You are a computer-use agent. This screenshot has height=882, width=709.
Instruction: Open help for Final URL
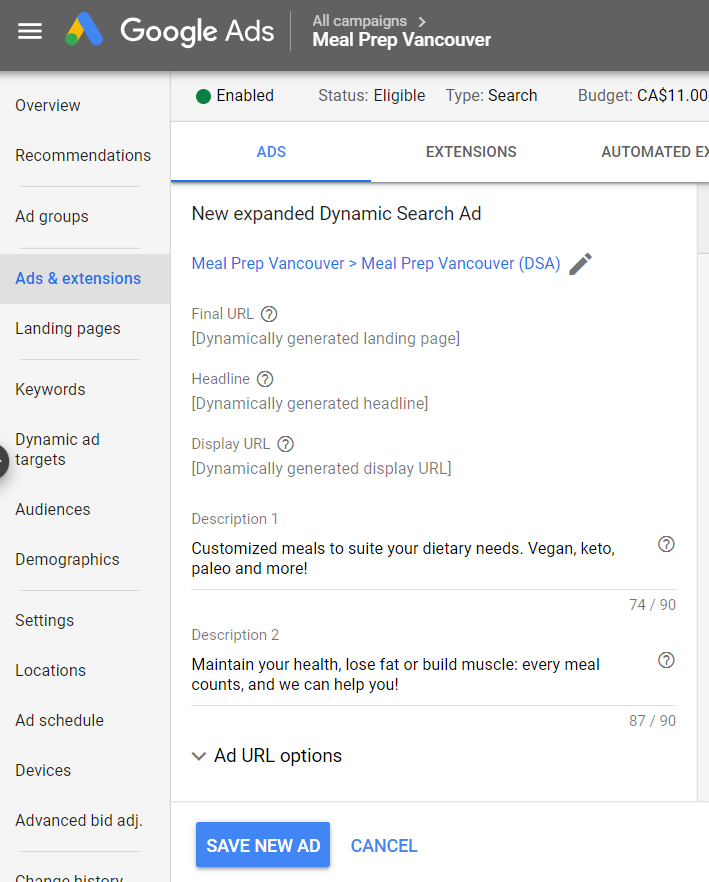click(x=268, y=314)
